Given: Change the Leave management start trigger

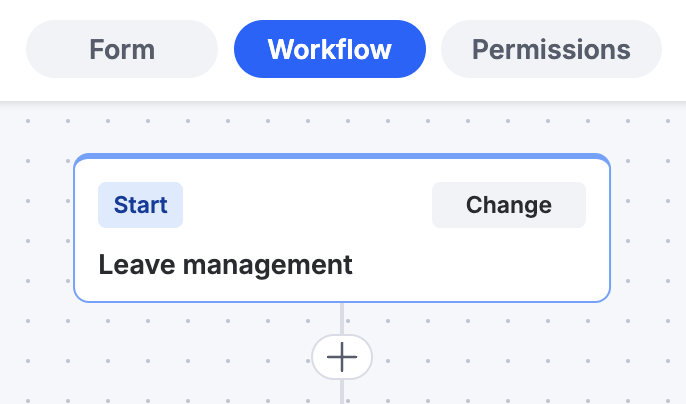Looking at the screenshot, I should click(509, 205).
